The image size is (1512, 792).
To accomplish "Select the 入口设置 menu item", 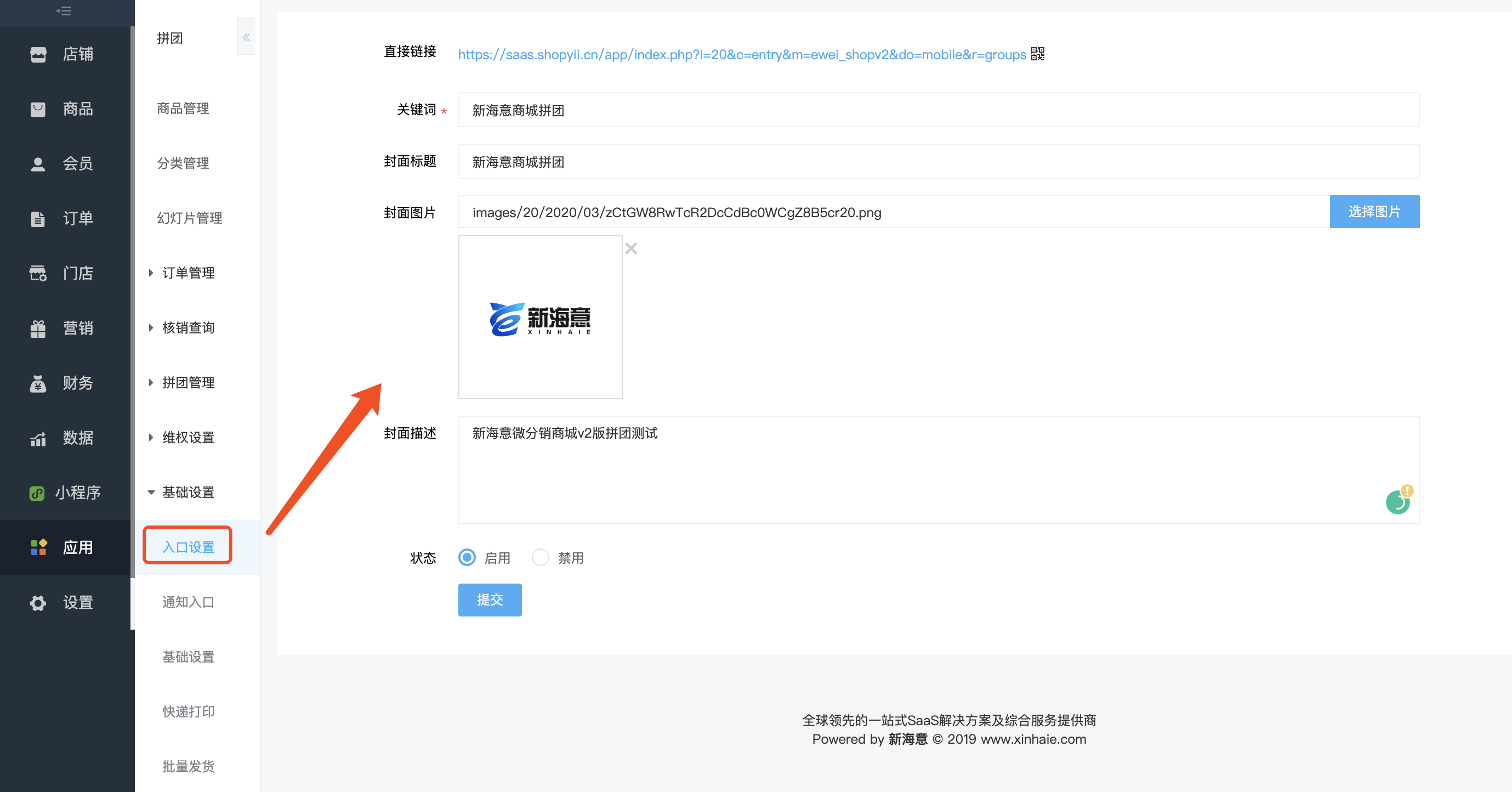I will [189, 547].
